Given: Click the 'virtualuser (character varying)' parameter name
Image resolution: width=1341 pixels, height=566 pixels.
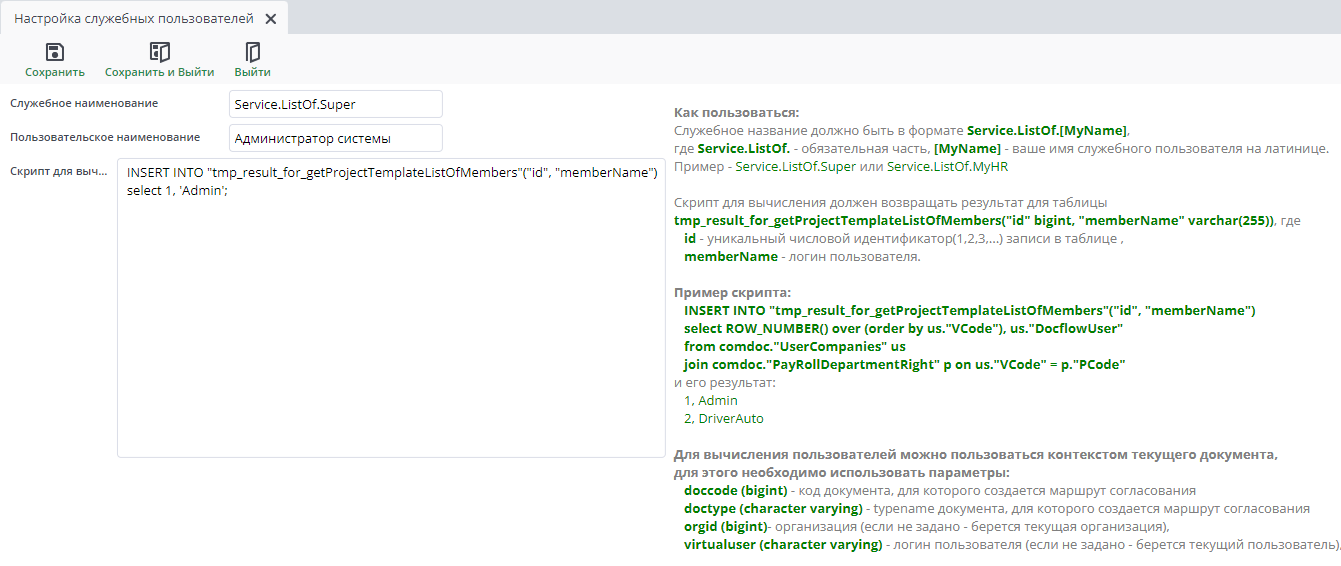Looking at the screenshot, I should 783,545.
